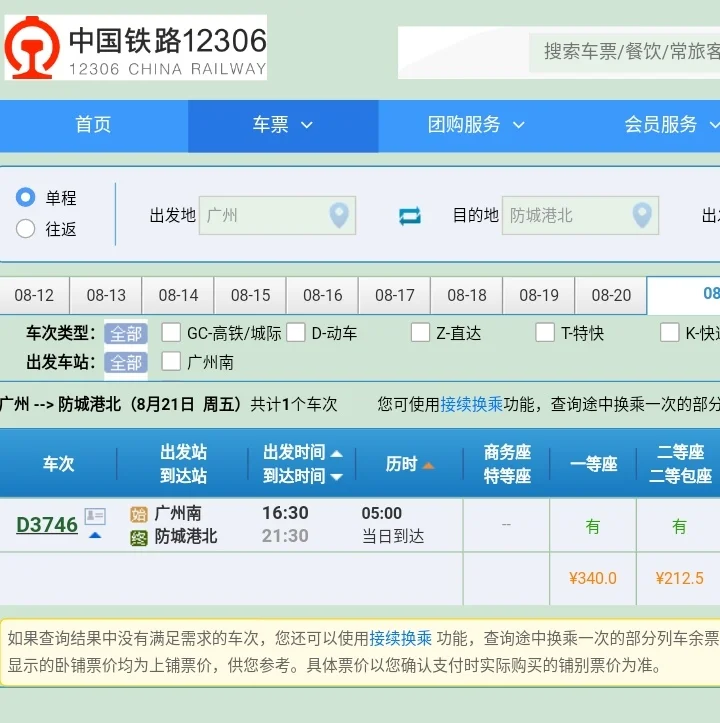
Task: Click arrival time 21:30
Action: coord(285,536)
